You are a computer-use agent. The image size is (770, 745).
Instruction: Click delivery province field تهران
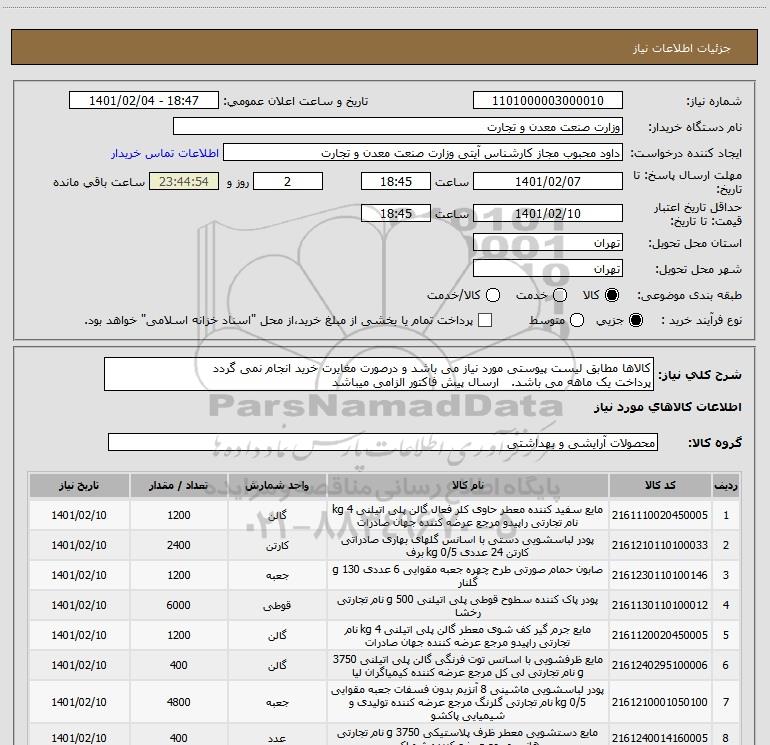tap(548, 243)
